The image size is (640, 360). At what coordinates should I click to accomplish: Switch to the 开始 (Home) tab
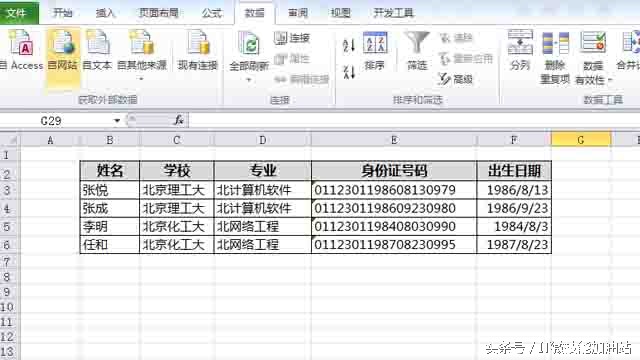click(x=62, y=13)
